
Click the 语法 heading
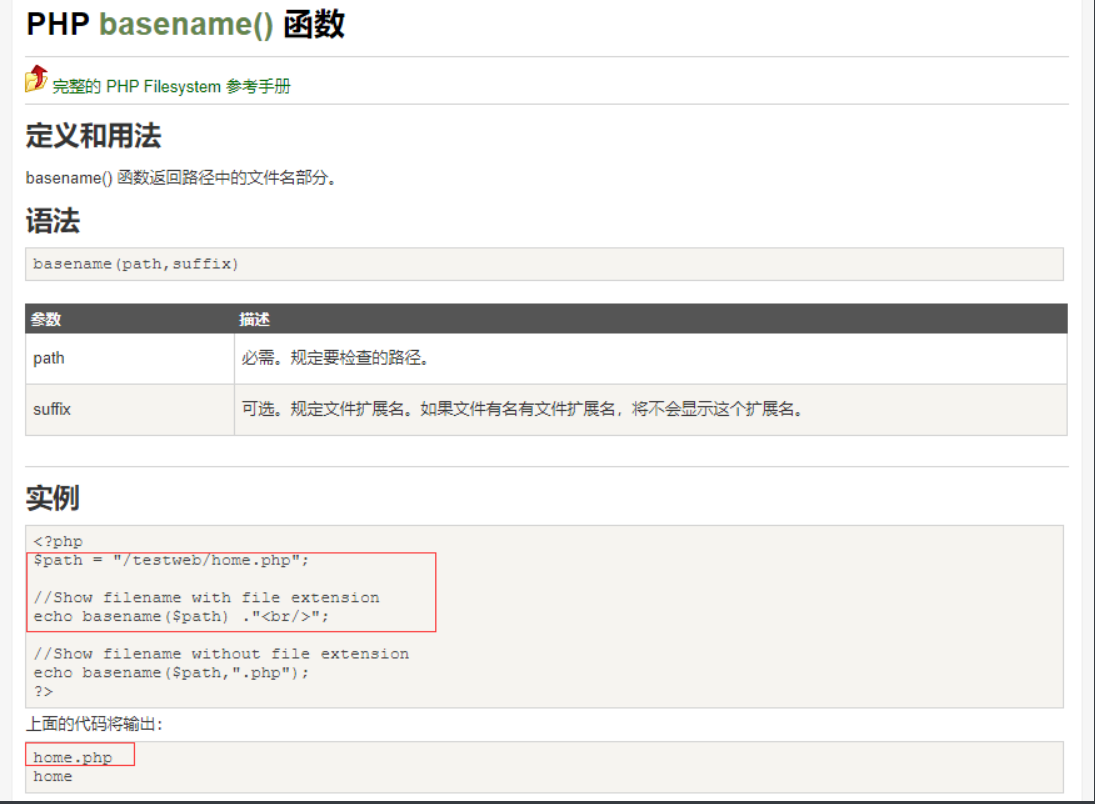(53, 221)
